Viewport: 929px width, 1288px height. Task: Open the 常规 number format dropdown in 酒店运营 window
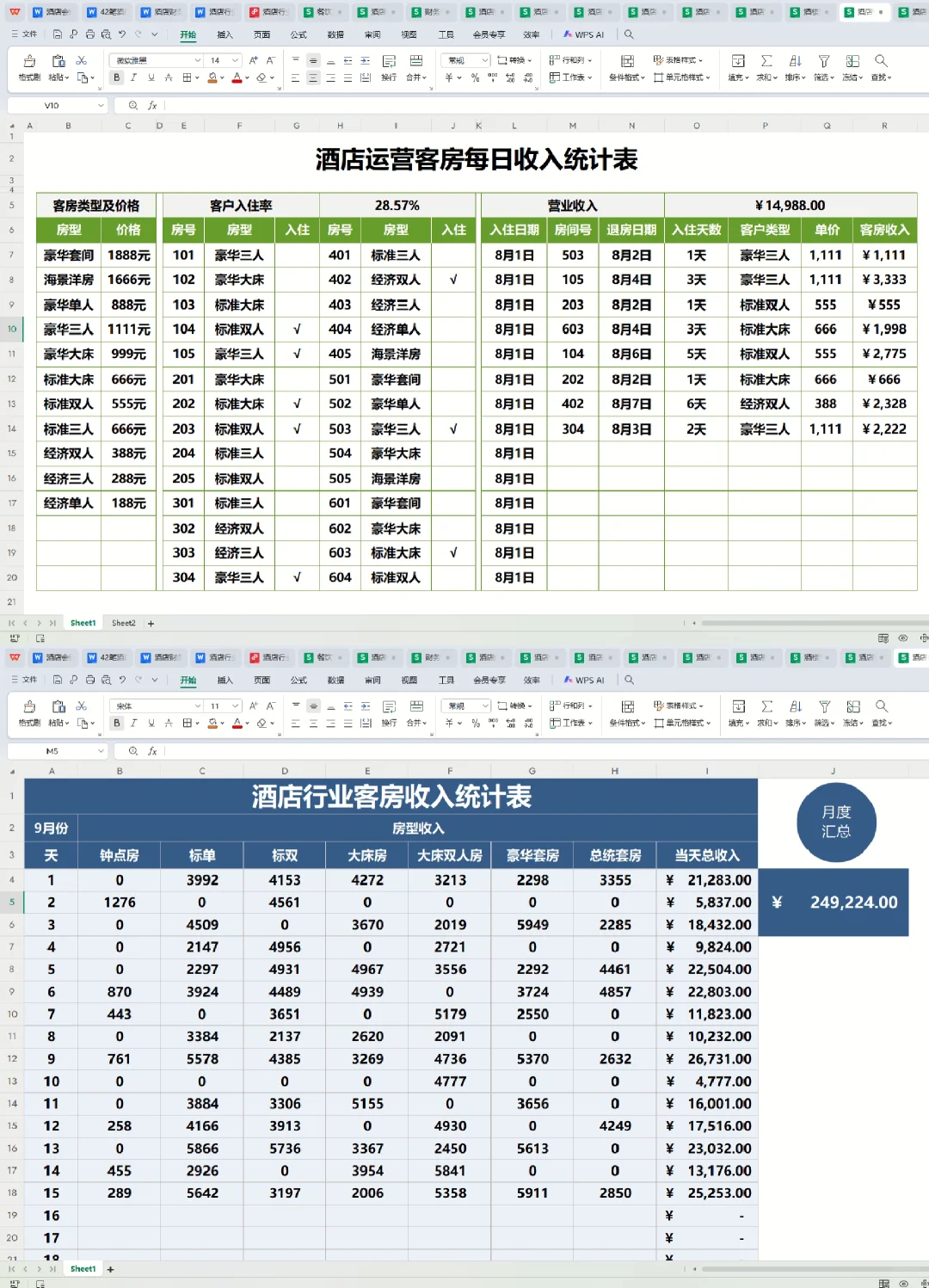[485, 60]
